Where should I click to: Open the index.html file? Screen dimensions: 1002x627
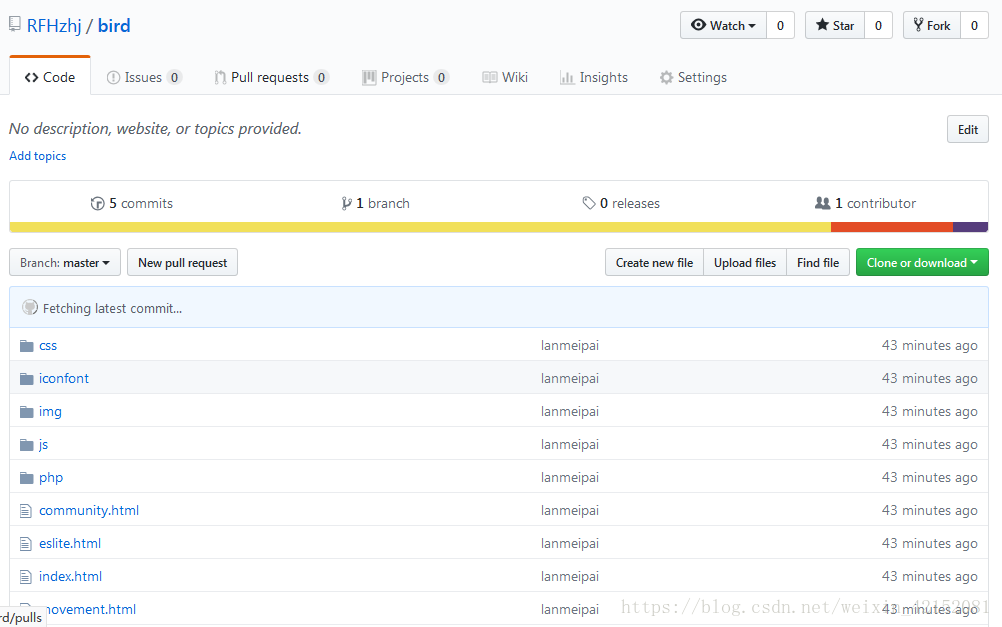pyautogui.click(x=70, y=577)
